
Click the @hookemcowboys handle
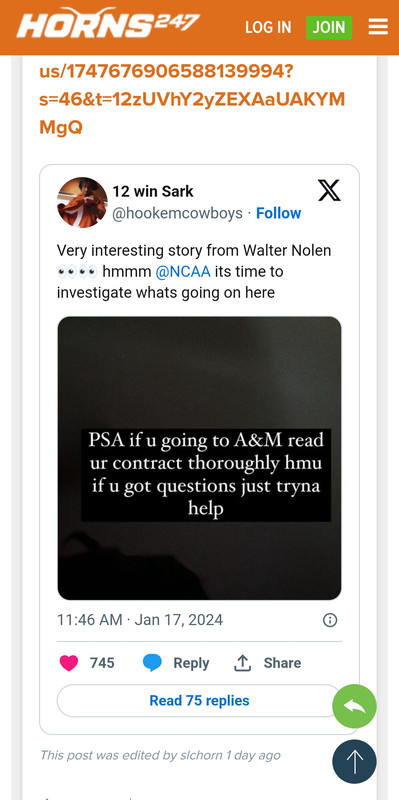[178, 213]
